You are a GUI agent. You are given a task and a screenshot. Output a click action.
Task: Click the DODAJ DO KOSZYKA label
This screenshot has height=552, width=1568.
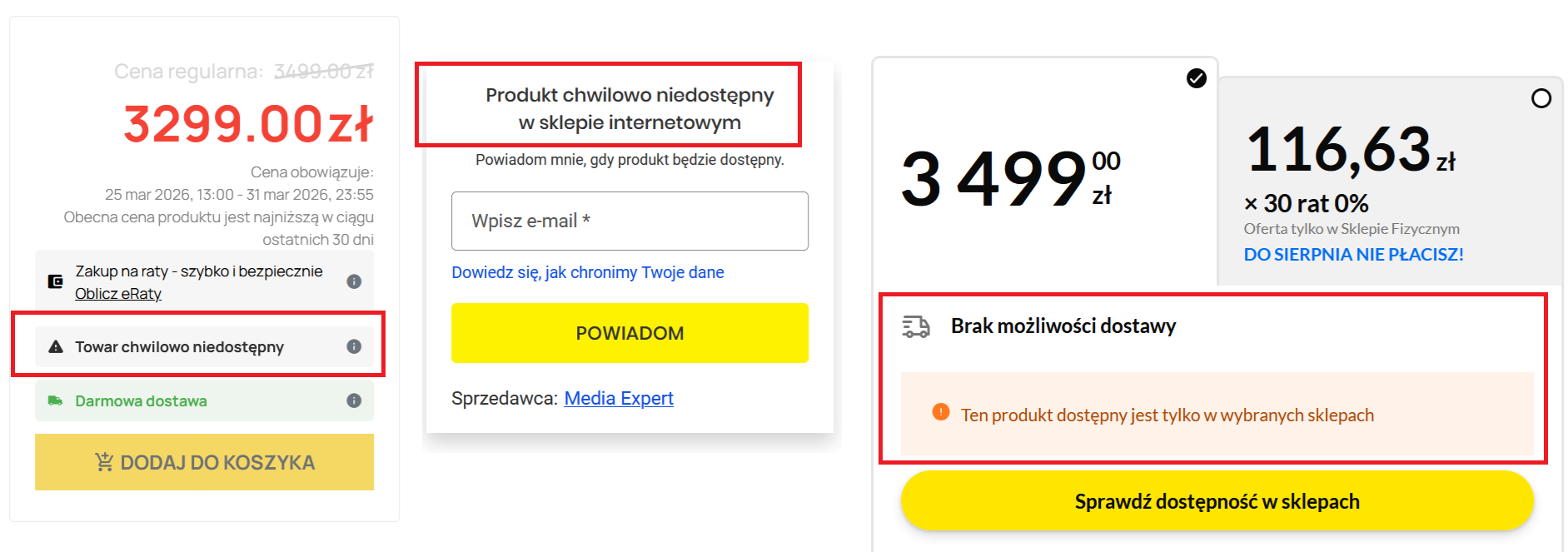tap(217, 463)
